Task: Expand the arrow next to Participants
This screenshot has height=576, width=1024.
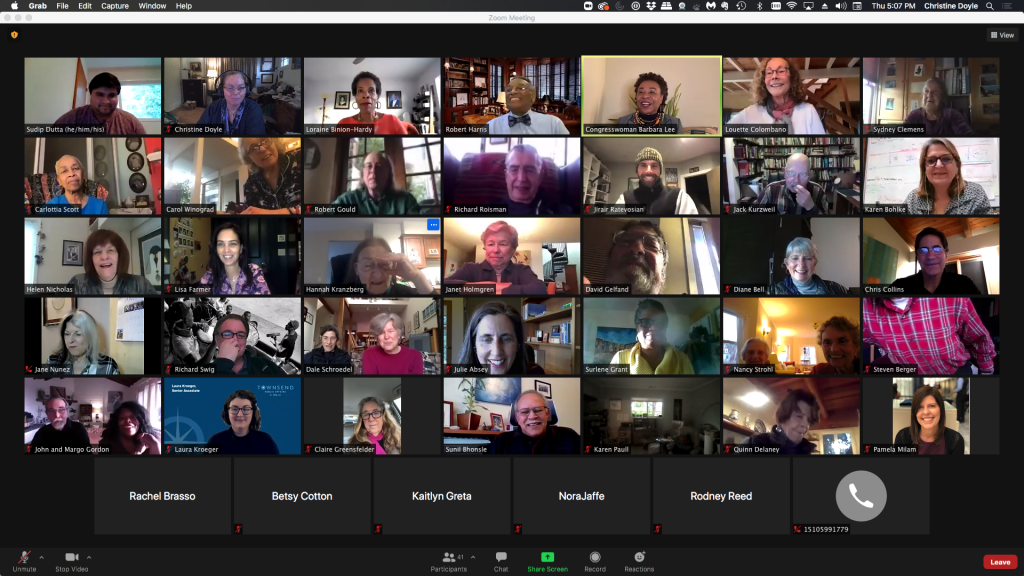Action: 473,557
